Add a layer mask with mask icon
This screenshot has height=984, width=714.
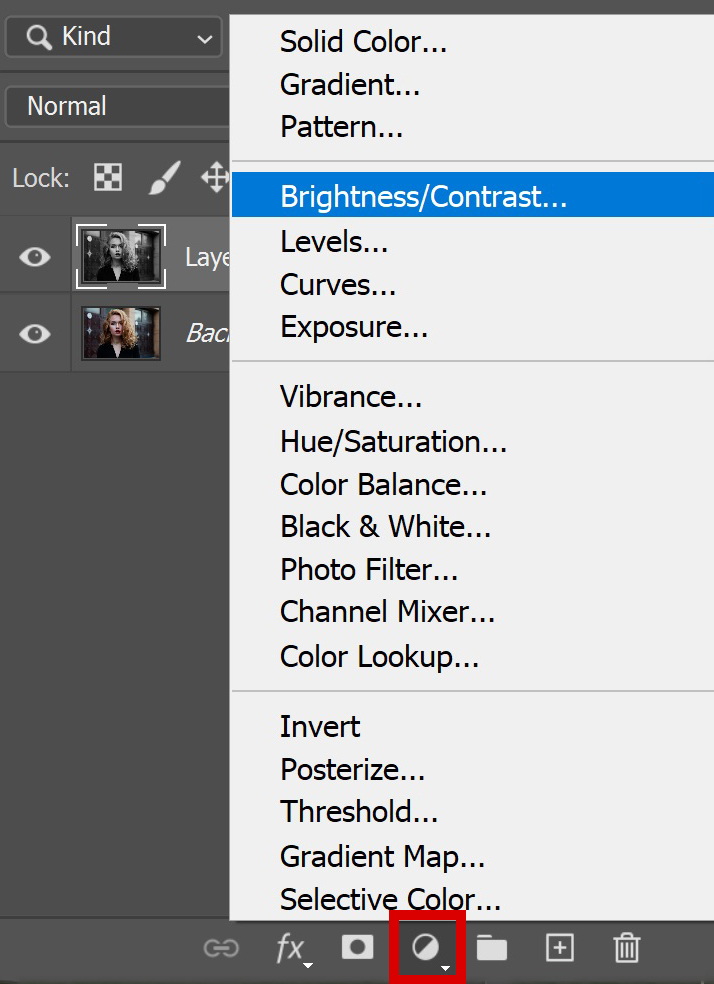tap(357, 946)
